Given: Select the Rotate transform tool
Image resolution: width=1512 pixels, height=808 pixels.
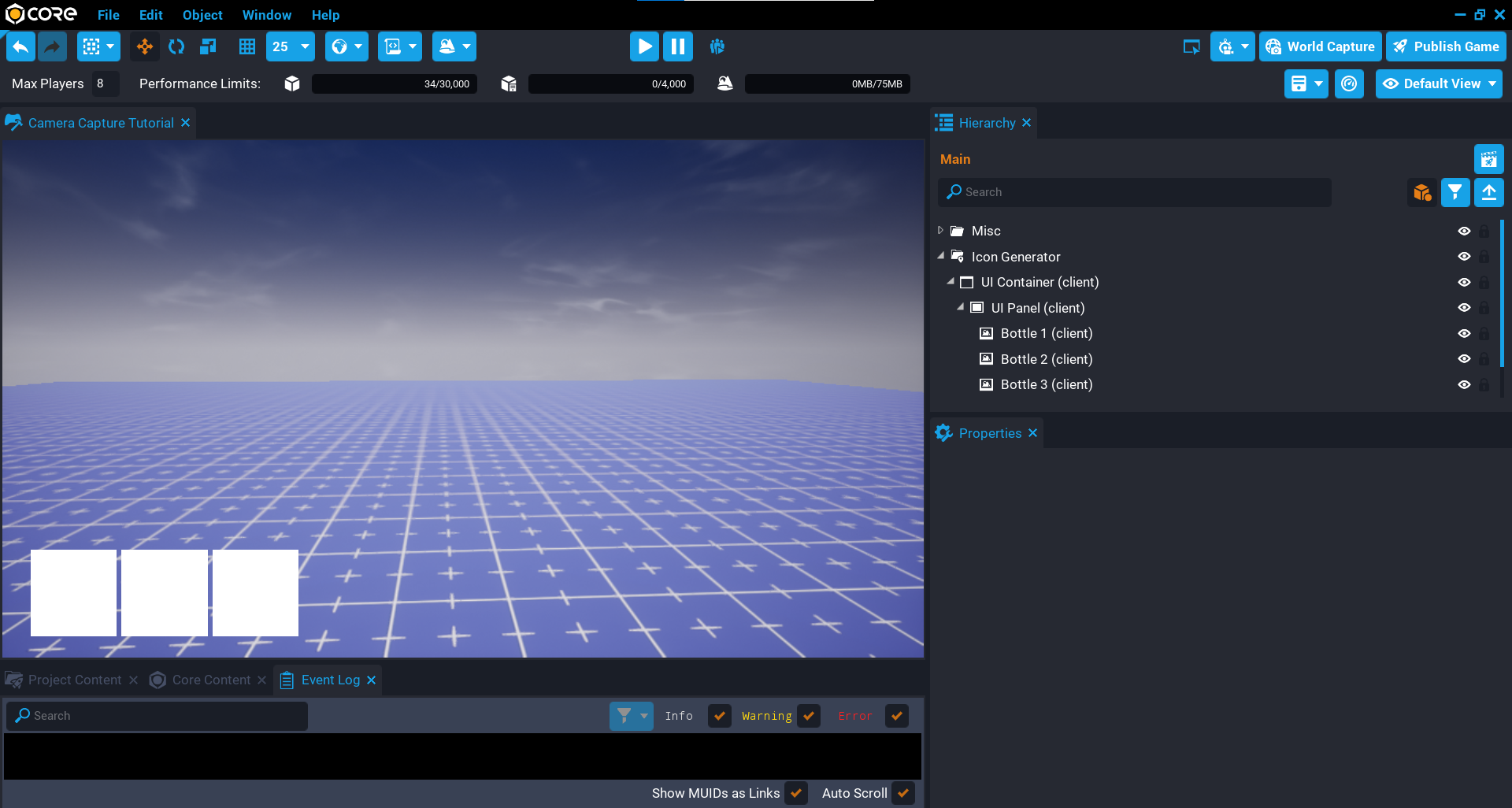Looking at the screenshot, I should pos(176,46).
